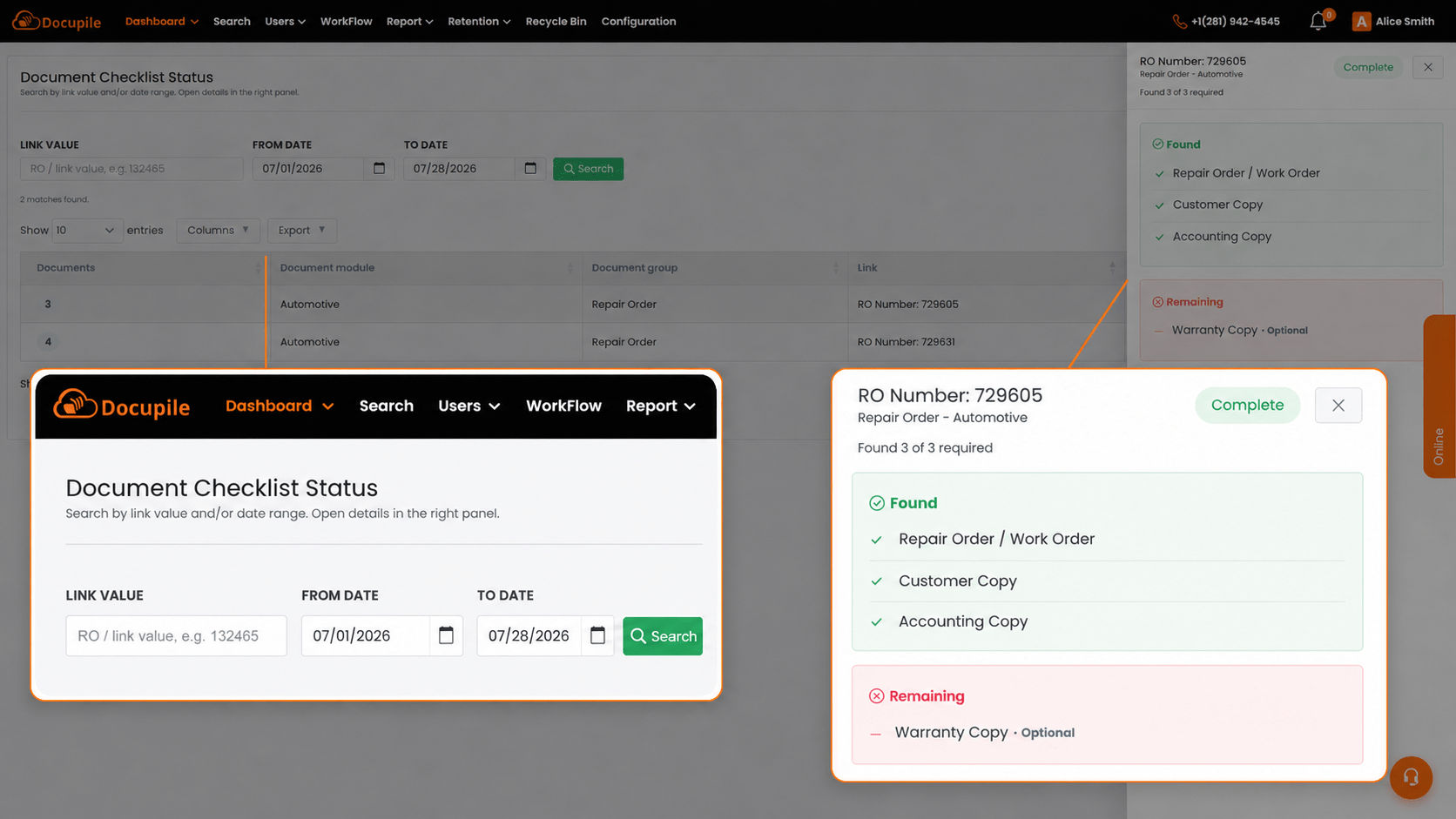Close the RO Number panel using the small top-right X
The width and height of the screenshot is (1456, 819).
pyautogui.click(x=1428, y=67)
